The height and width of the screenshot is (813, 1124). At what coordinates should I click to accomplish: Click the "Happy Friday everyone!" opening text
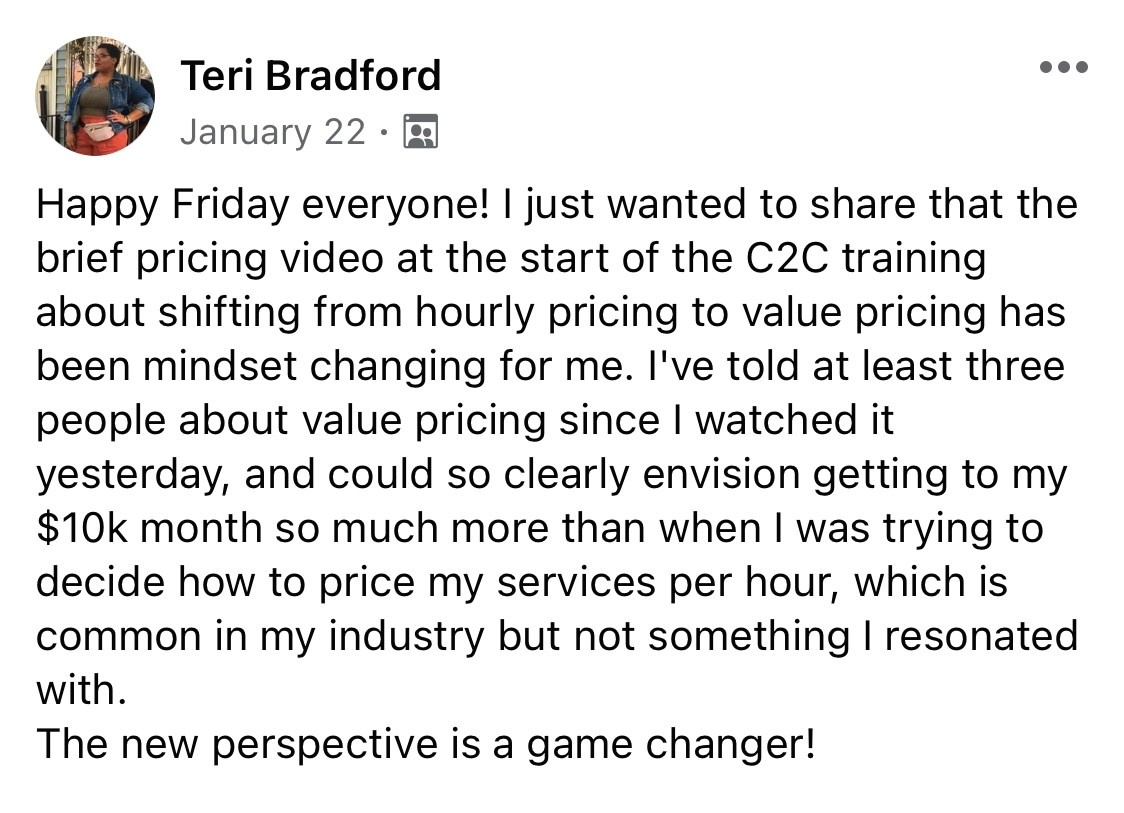(262, 205)
